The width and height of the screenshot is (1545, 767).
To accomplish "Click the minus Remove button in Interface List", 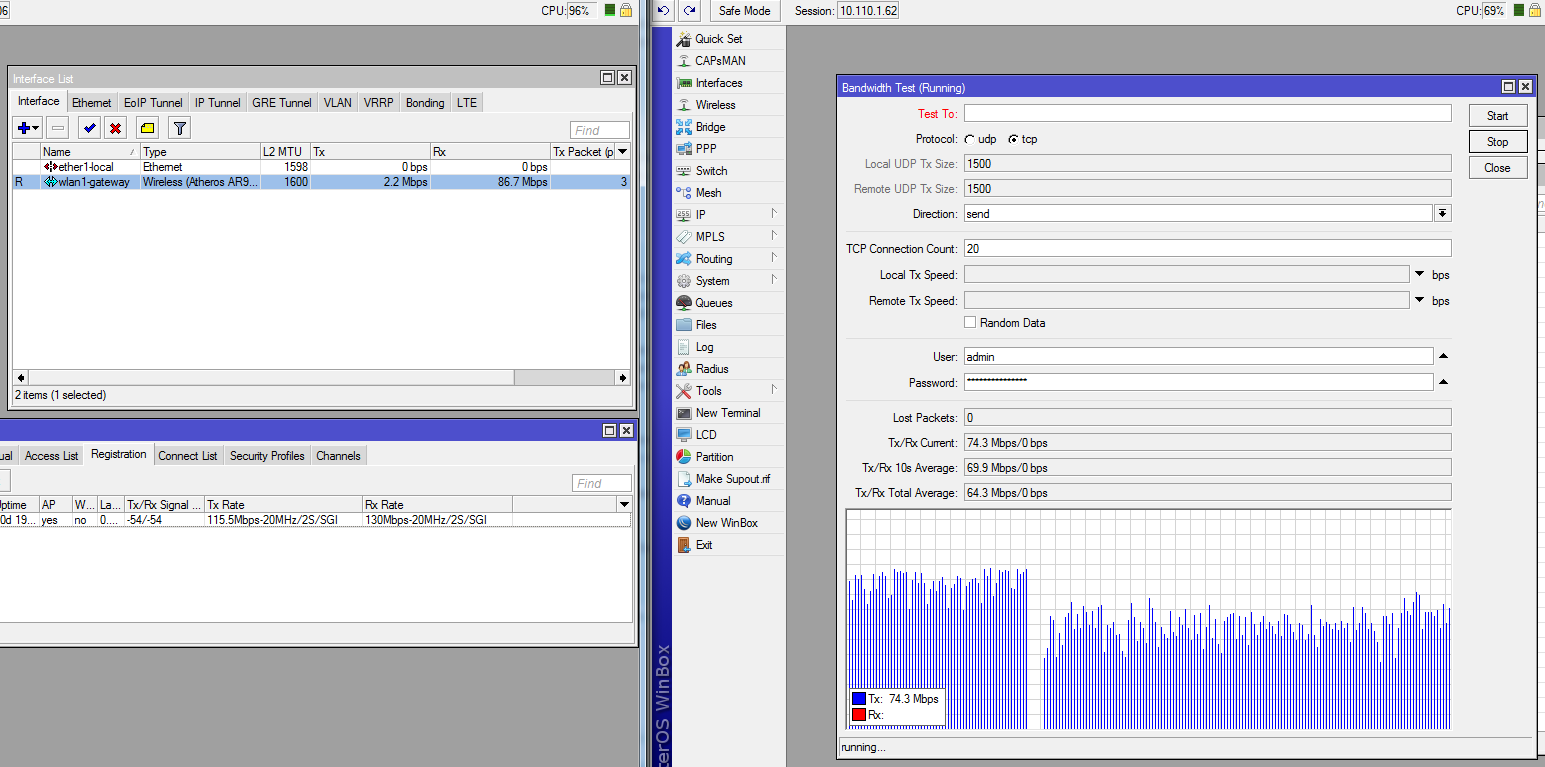I will coord(58,128).
